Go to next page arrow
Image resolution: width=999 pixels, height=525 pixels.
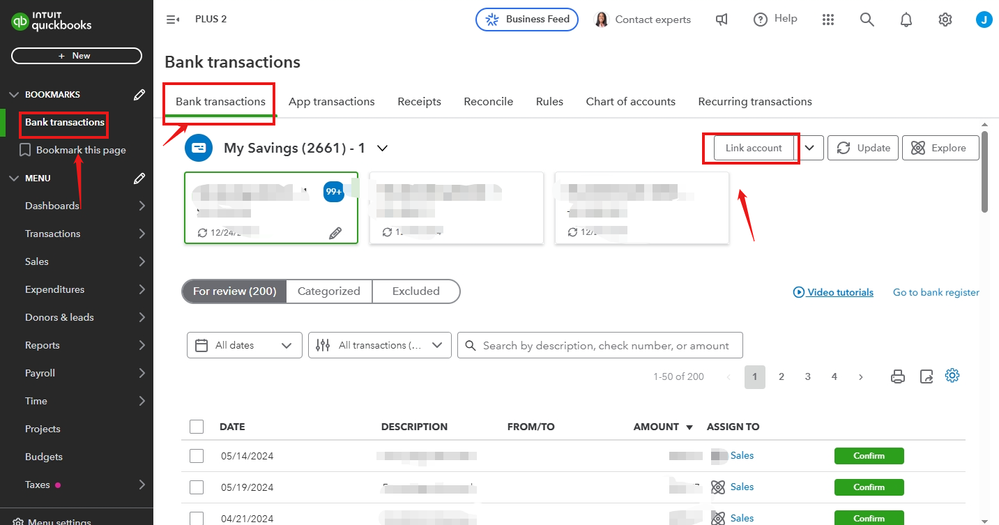(x=861, y=377)
